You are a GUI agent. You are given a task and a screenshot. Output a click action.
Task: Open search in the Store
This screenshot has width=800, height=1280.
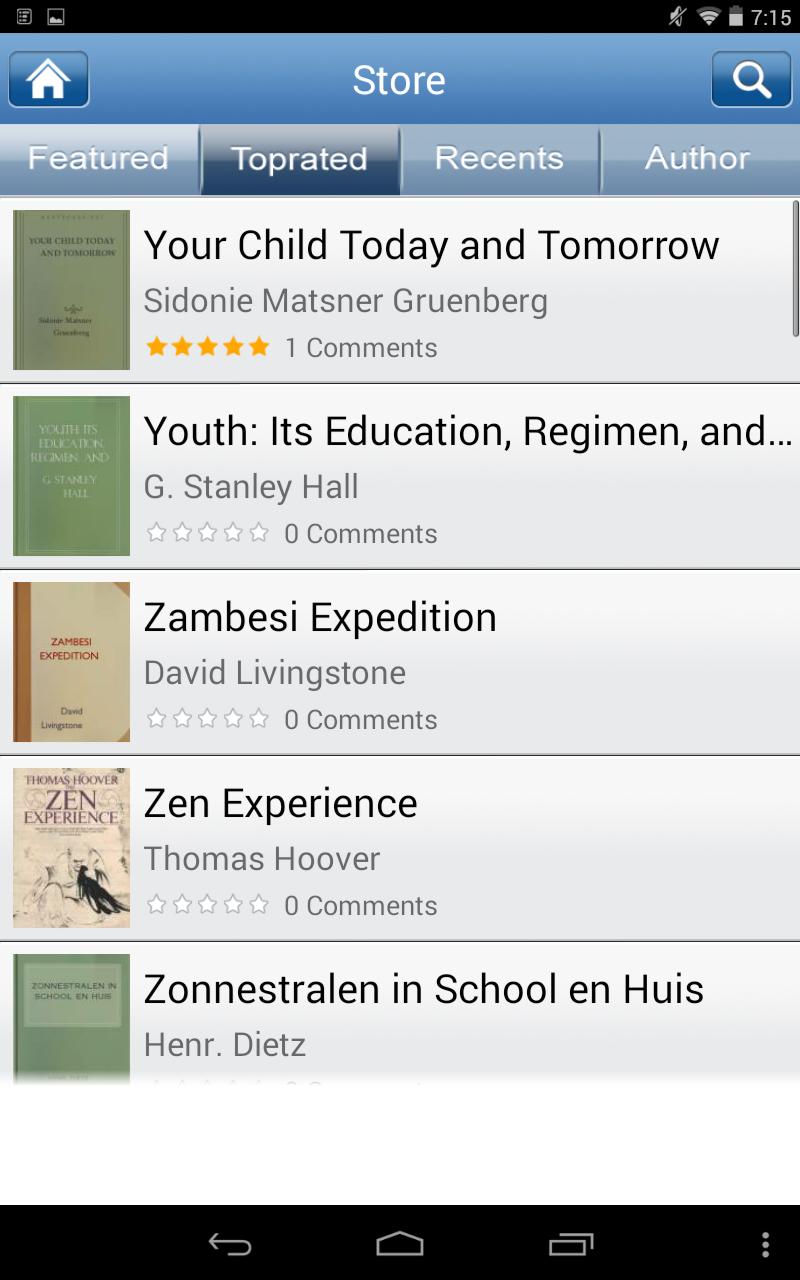pos(751,79)
